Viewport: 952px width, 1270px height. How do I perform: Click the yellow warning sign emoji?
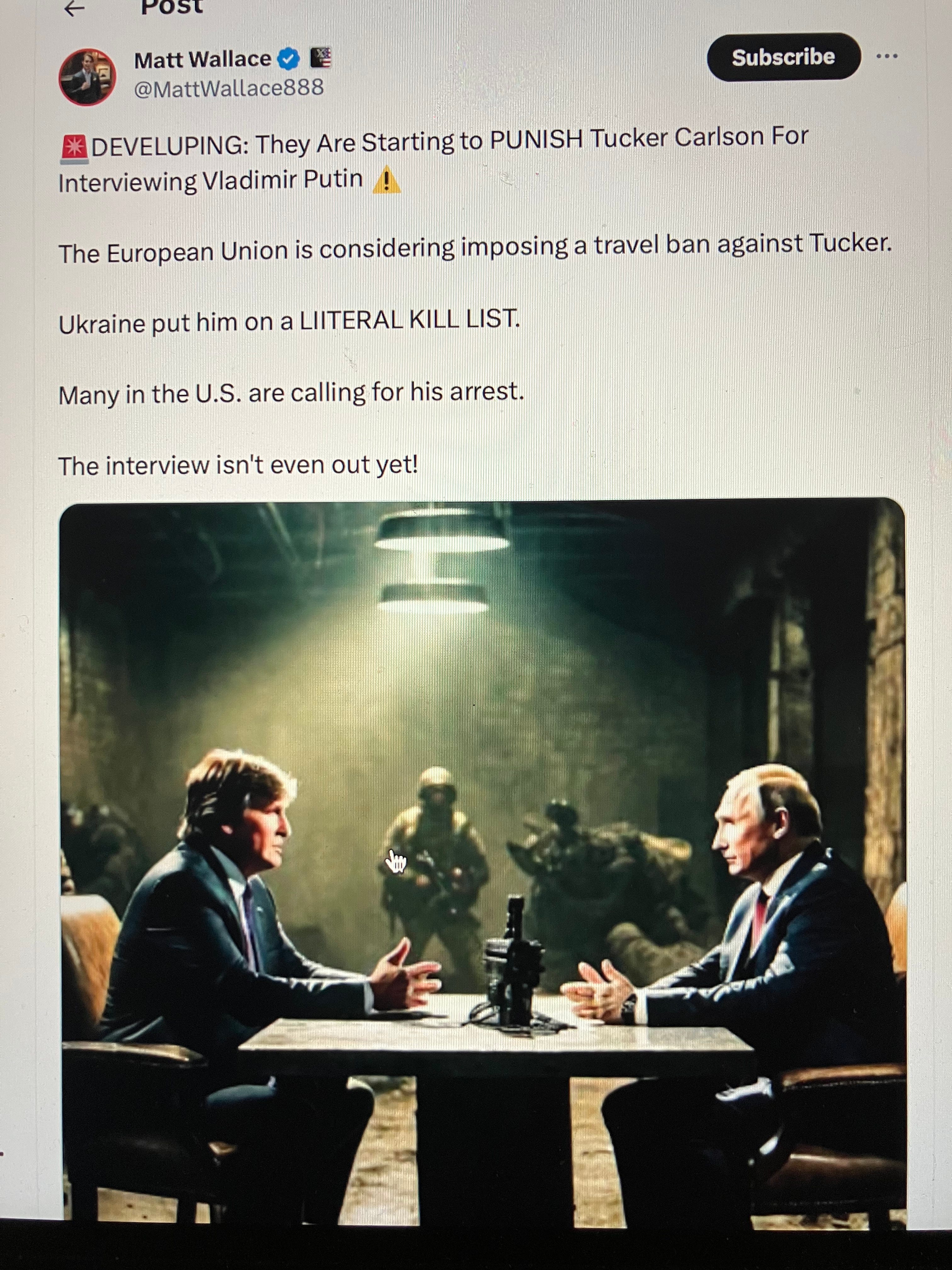pyautogui.click(x=386, y=180)
